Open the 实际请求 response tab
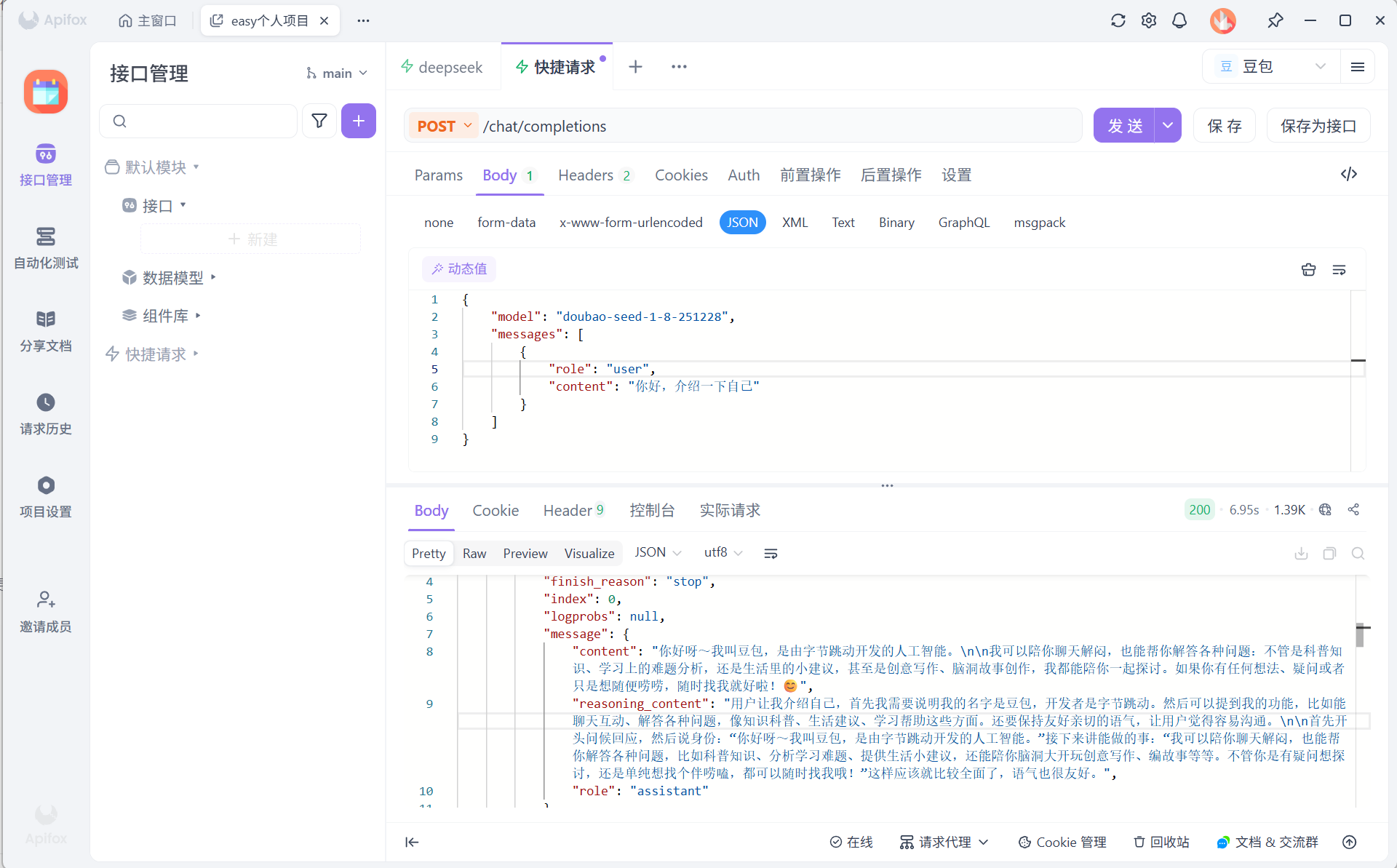Screen dimensions: 1397x868 729,511
